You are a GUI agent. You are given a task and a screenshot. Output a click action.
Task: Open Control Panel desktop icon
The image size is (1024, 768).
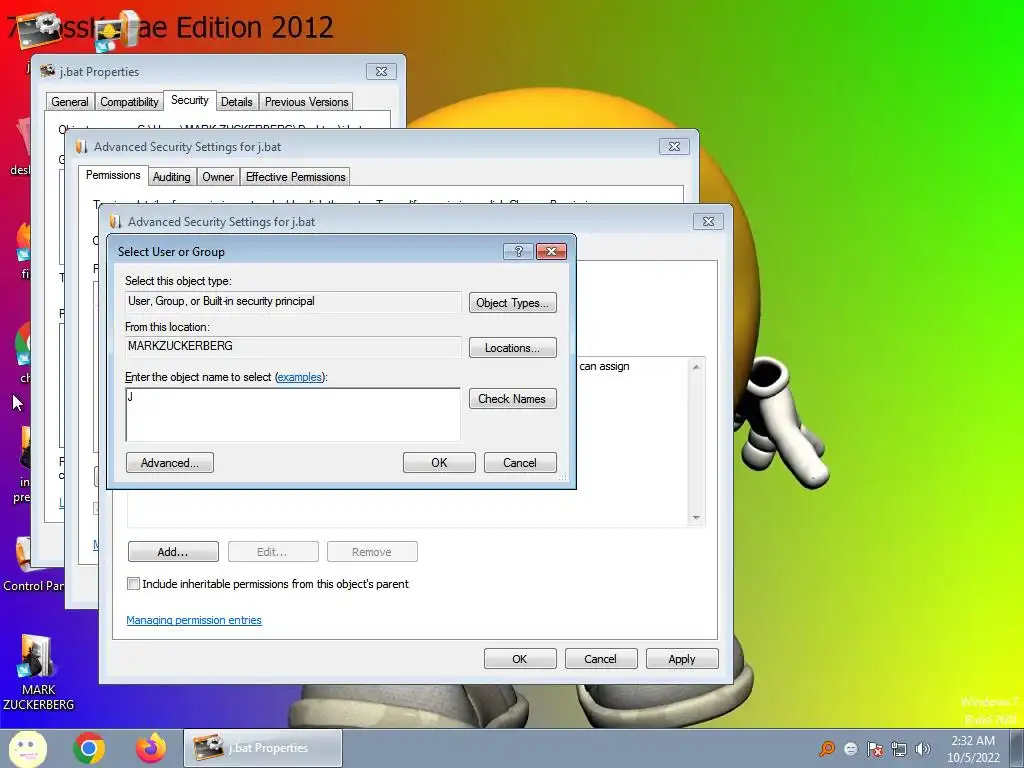click(32, 564)
